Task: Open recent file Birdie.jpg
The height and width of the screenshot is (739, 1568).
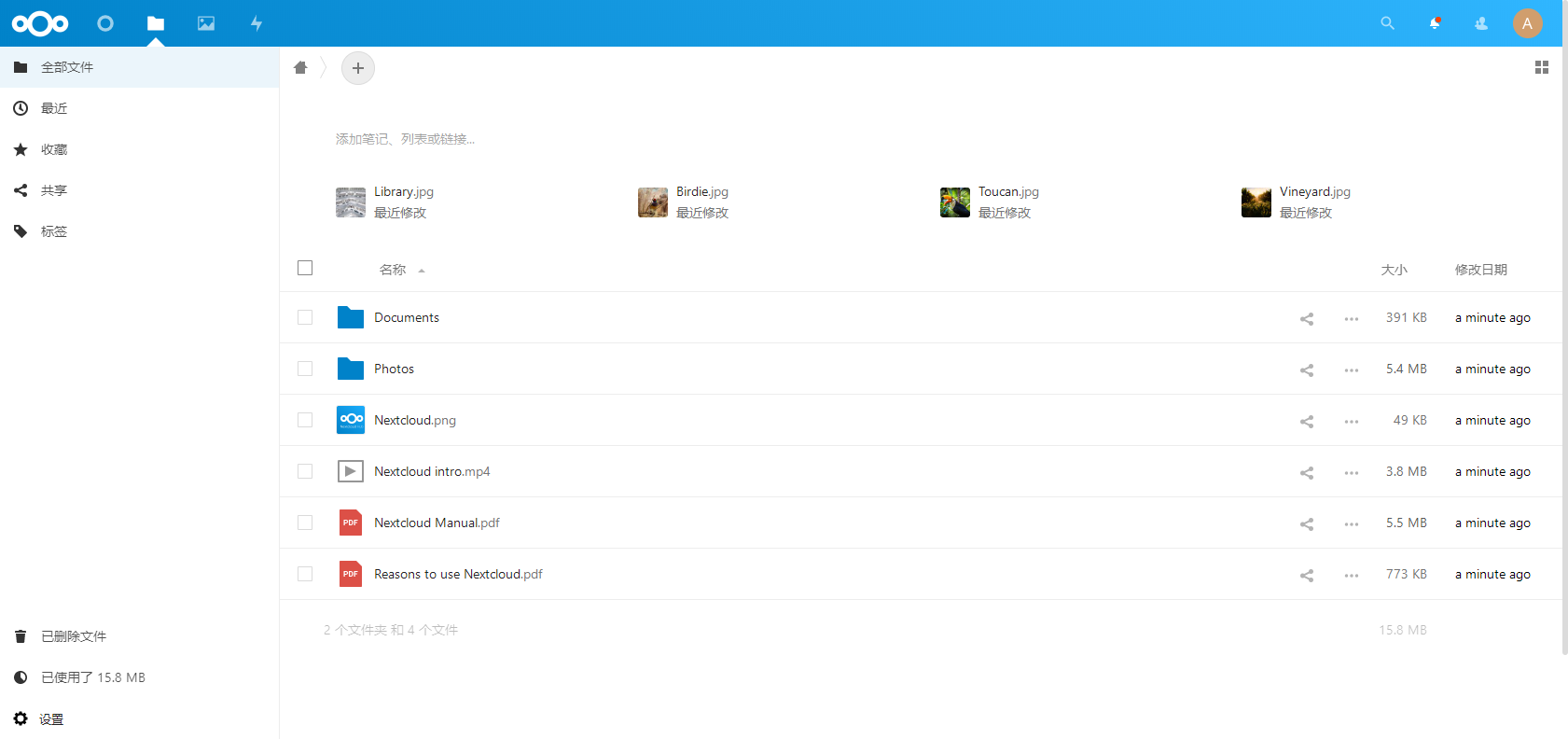Action: (684, 202)
